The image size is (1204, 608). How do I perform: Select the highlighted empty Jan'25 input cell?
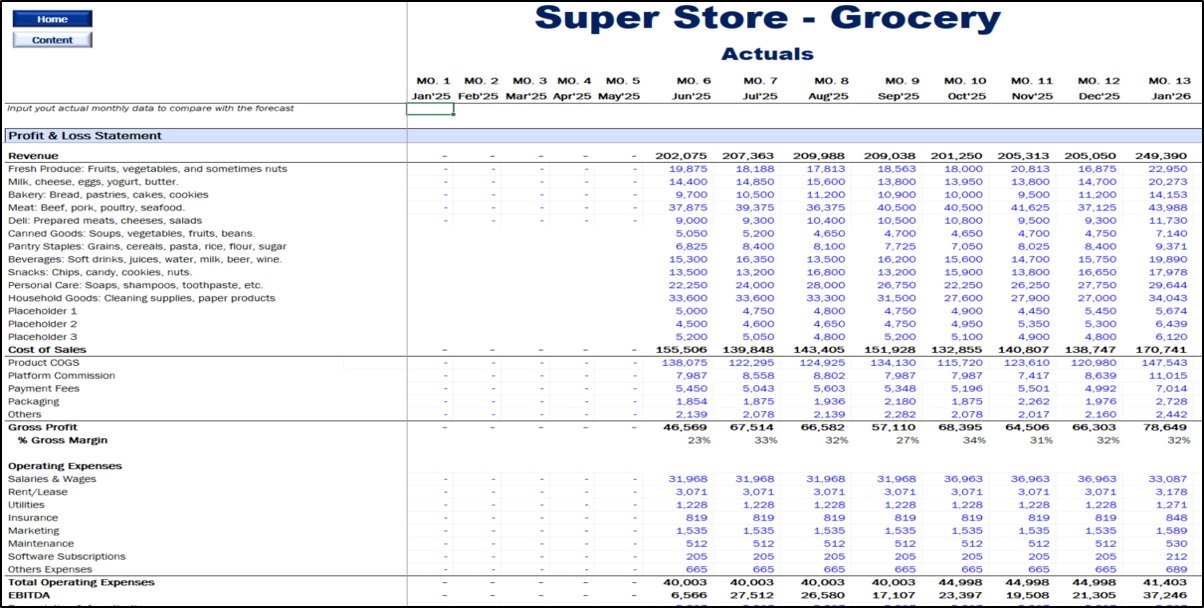430,109
